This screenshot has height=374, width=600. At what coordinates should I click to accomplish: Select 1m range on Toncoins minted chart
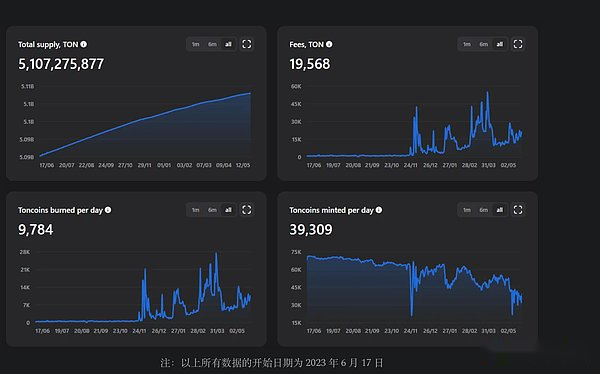tap(467, 210)
